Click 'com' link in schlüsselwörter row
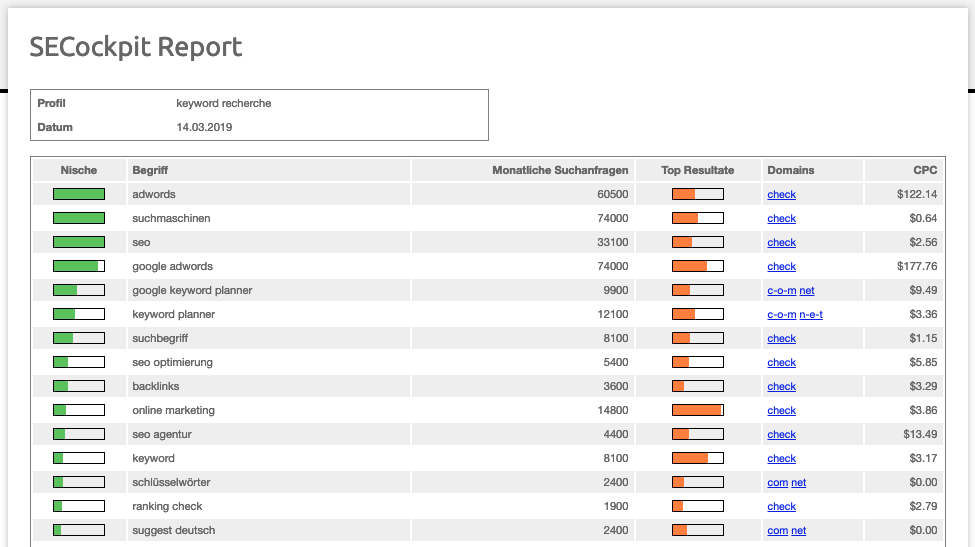The height and width of the screenshot is (547, 975). (777, 483)
